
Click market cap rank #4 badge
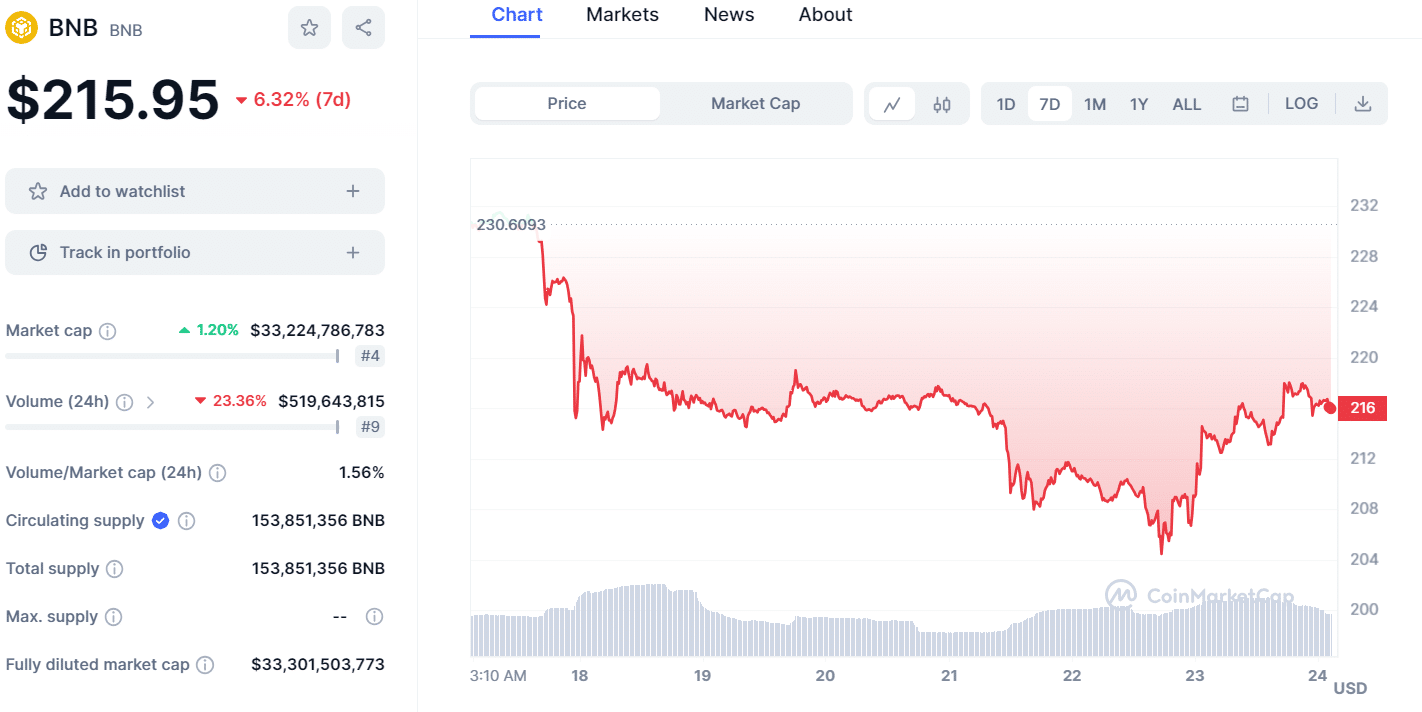point(370,356)
